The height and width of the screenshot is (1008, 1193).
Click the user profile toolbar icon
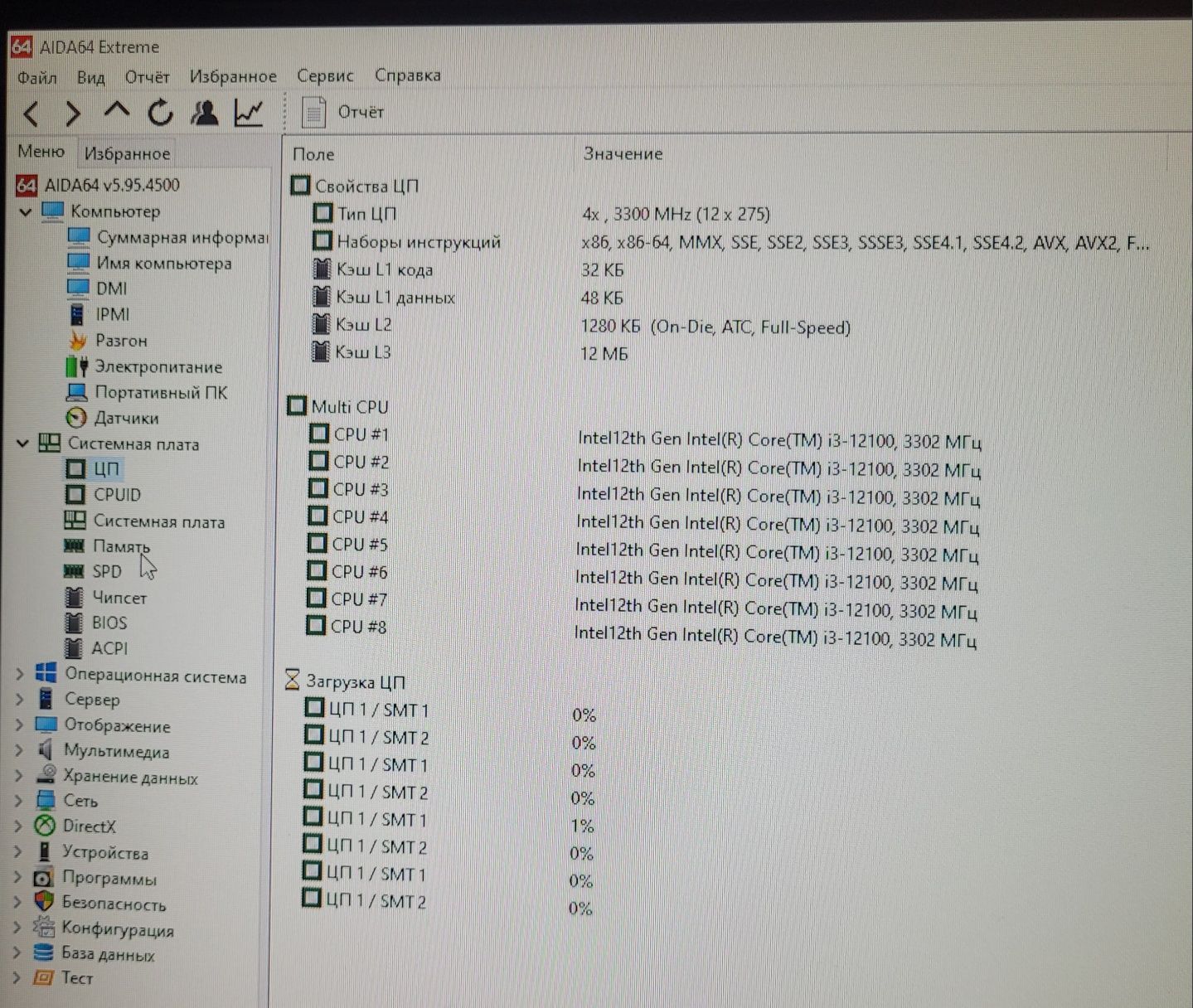coord(204,113)
